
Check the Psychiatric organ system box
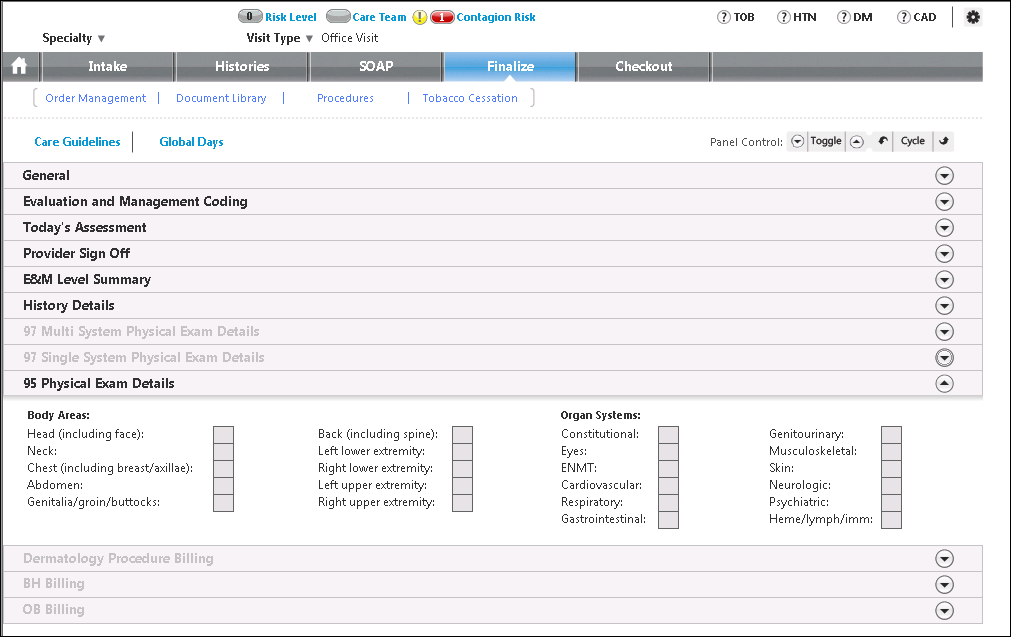891,503
